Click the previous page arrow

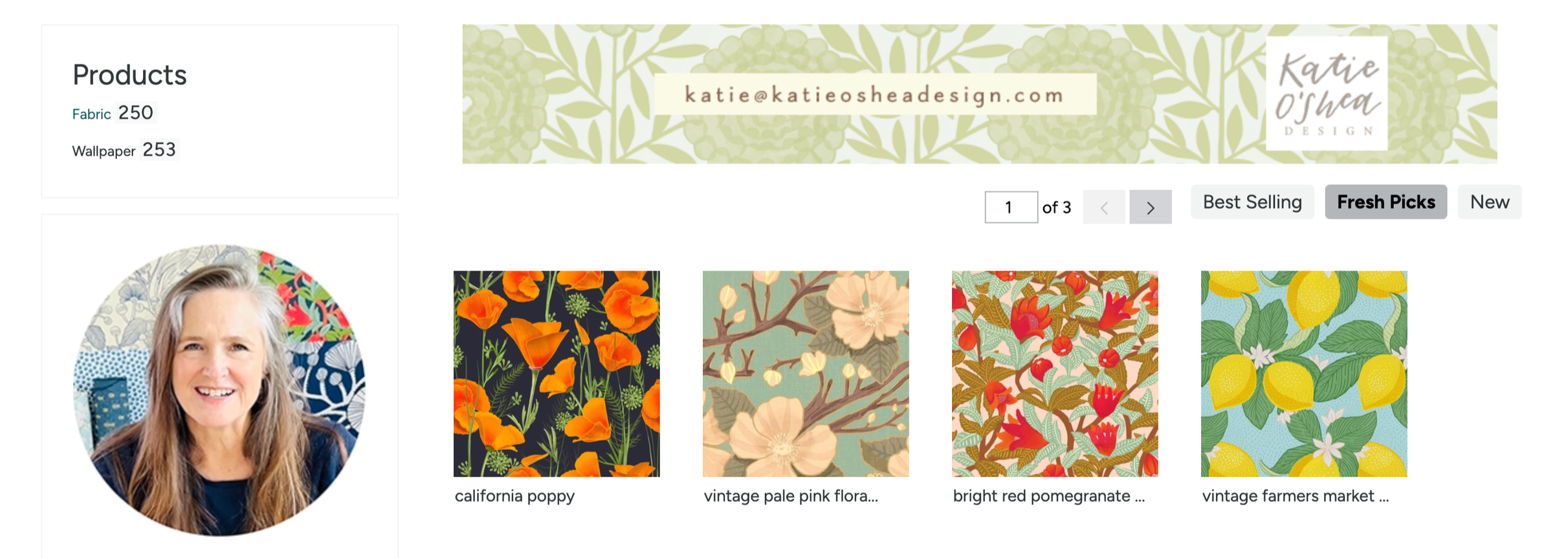[1104, 207]
